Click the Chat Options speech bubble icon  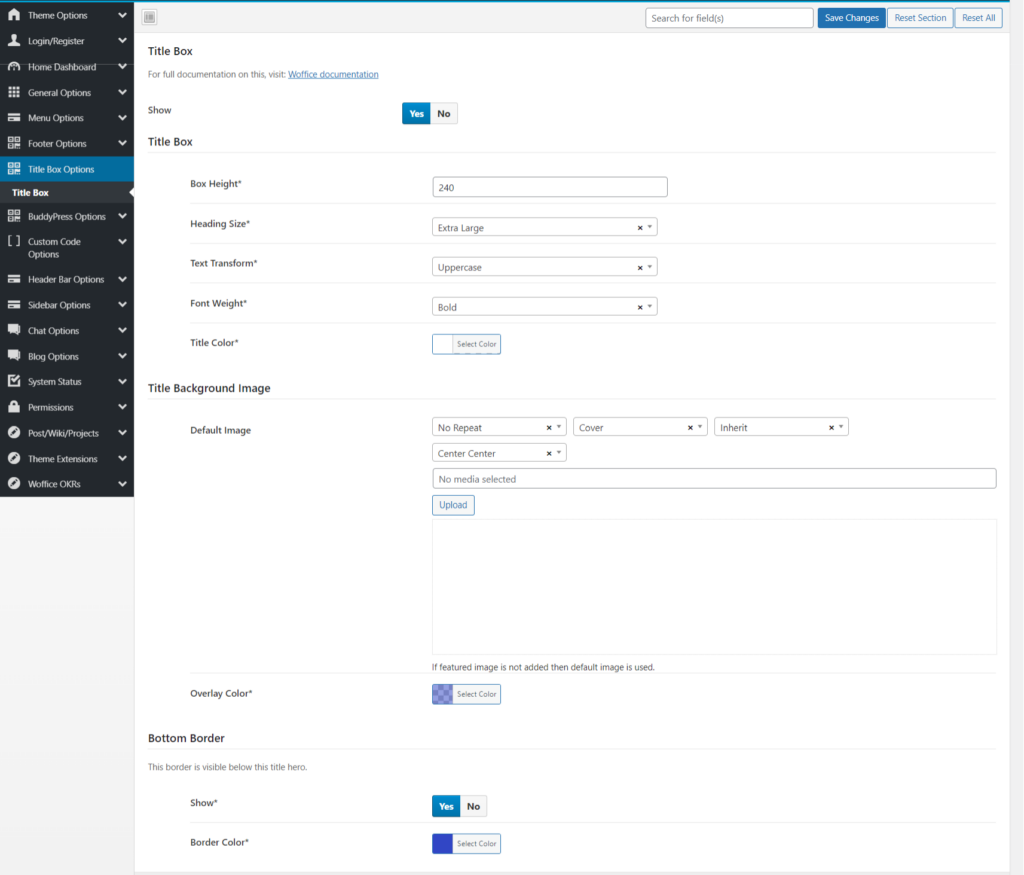pyautogui.click(x=14, y=331)
